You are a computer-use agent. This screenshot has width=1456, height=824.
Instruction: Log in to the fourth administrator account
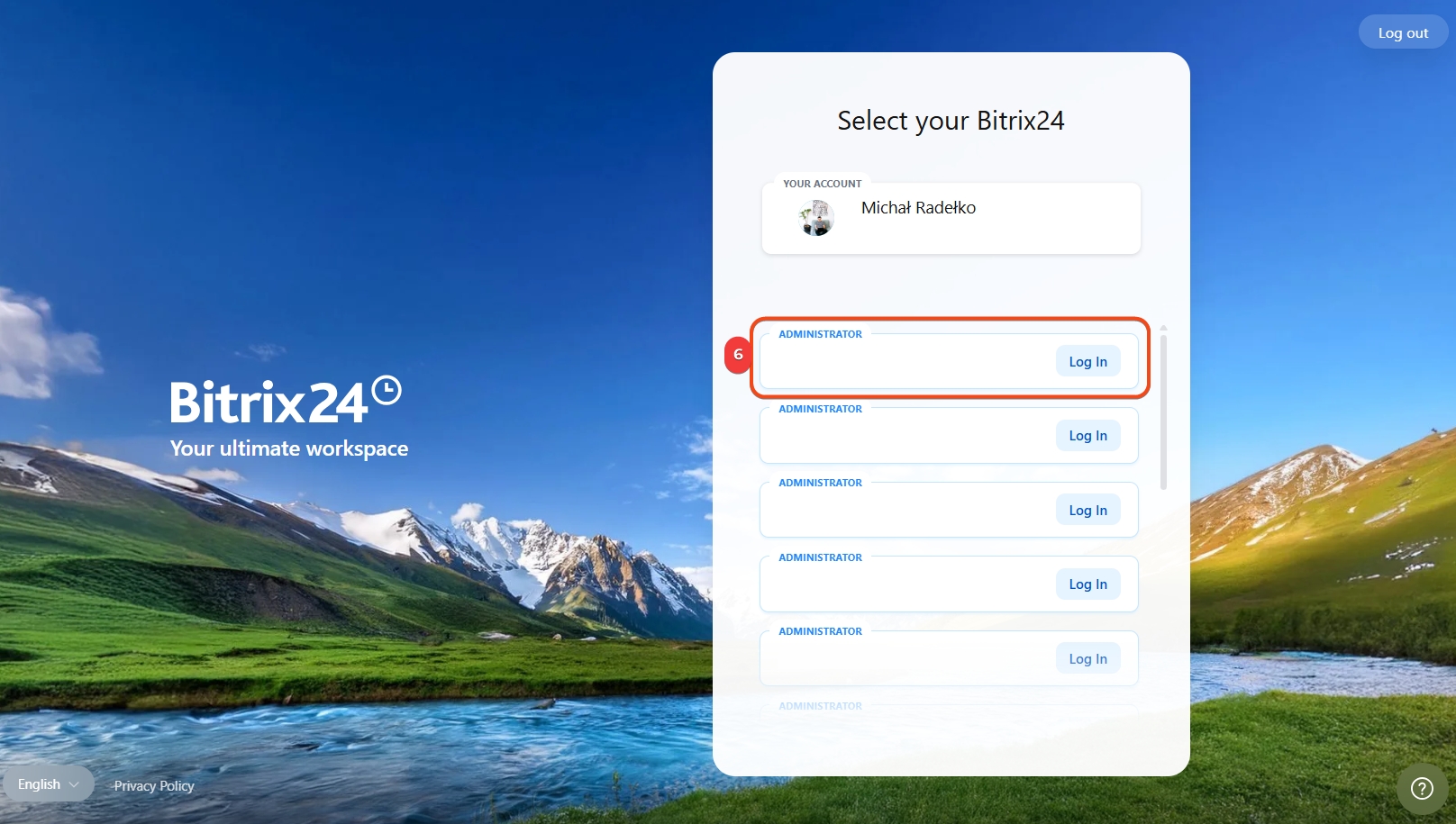tap(1088, 584)
